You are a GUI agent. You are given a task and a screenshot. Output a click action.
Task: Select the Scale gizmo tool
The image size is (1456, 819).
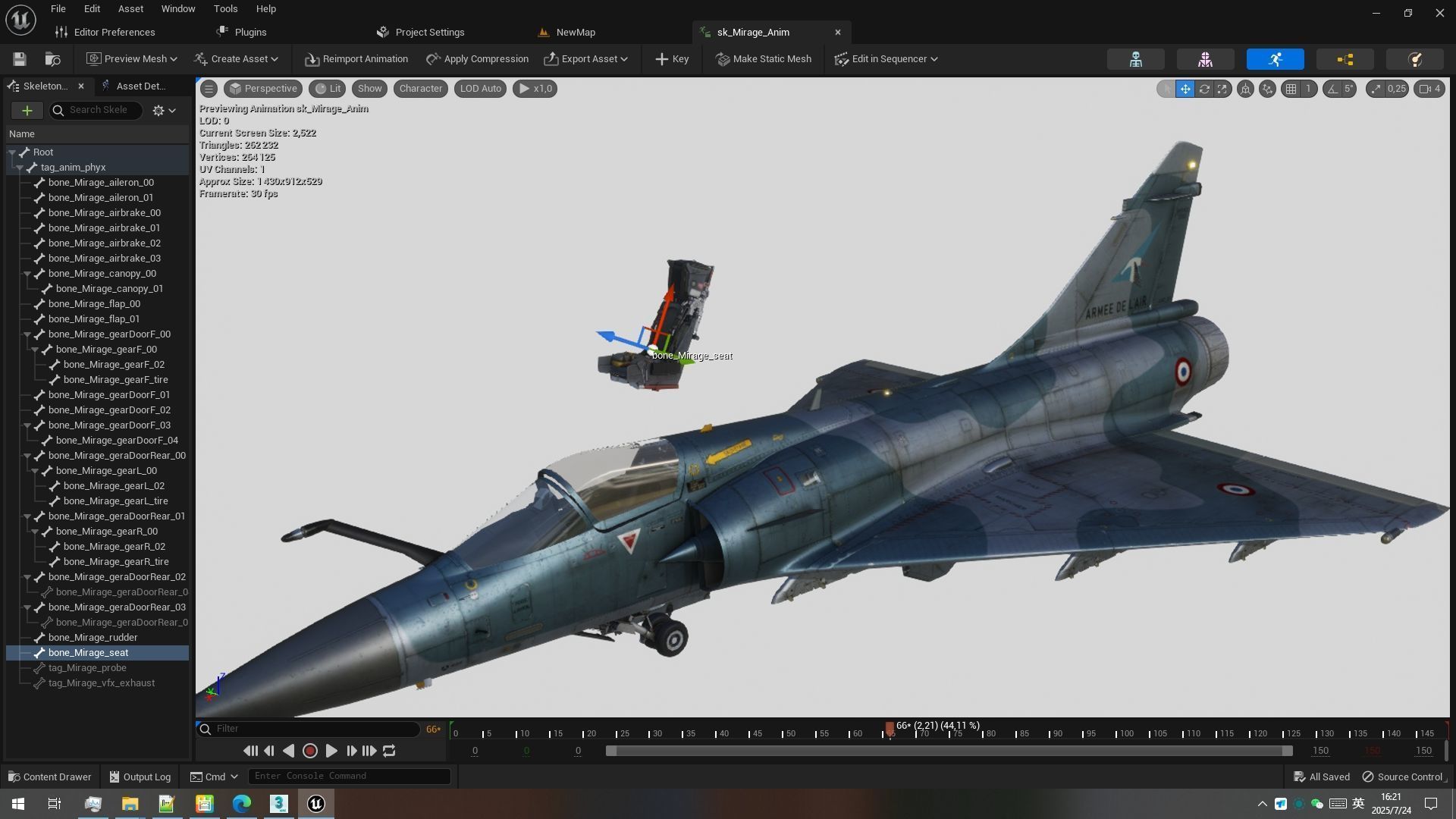1222,89
